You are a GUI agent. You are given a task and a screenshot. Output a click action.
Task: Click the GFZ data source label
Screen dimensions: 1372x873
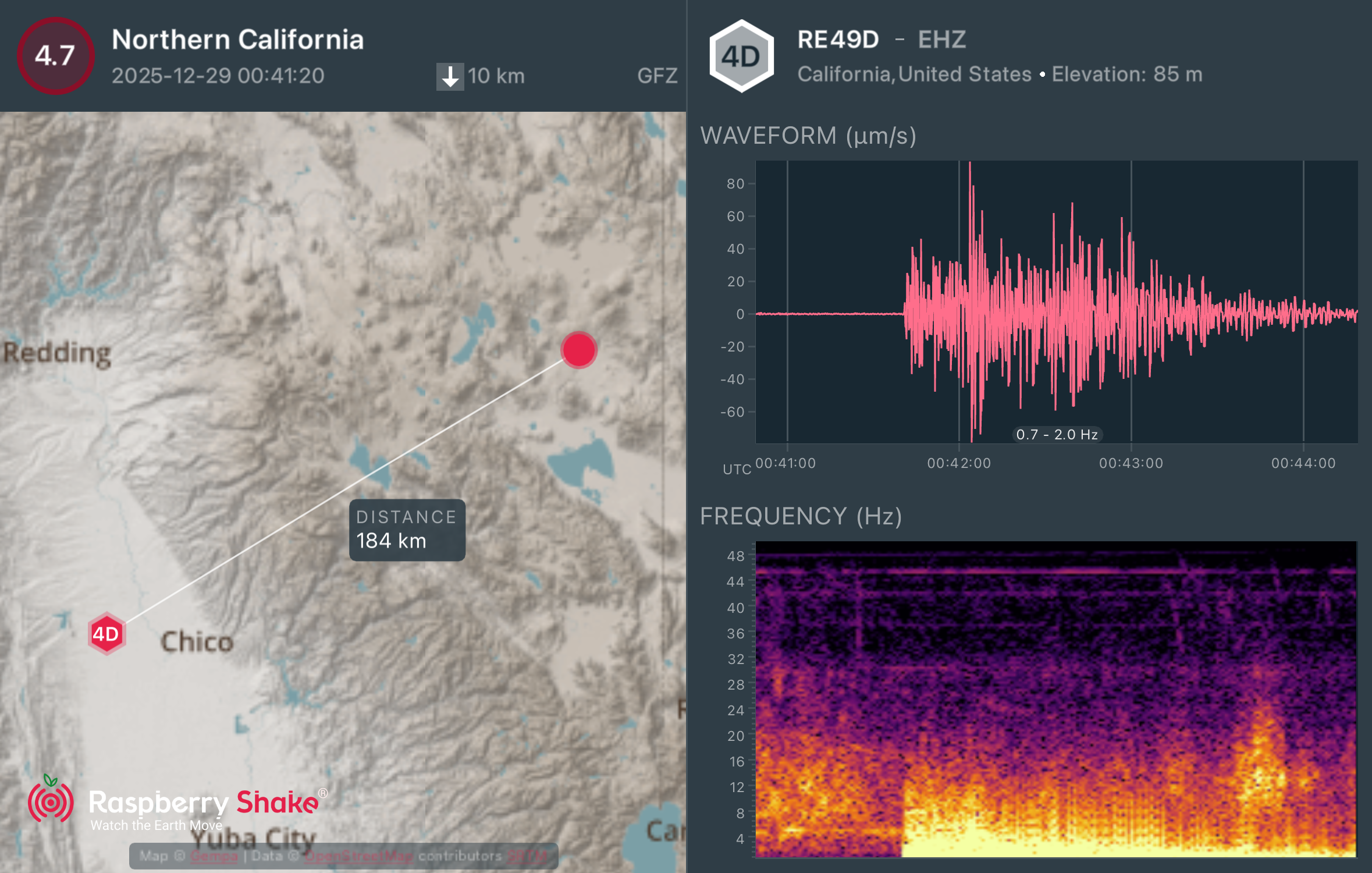pos(657,75)
